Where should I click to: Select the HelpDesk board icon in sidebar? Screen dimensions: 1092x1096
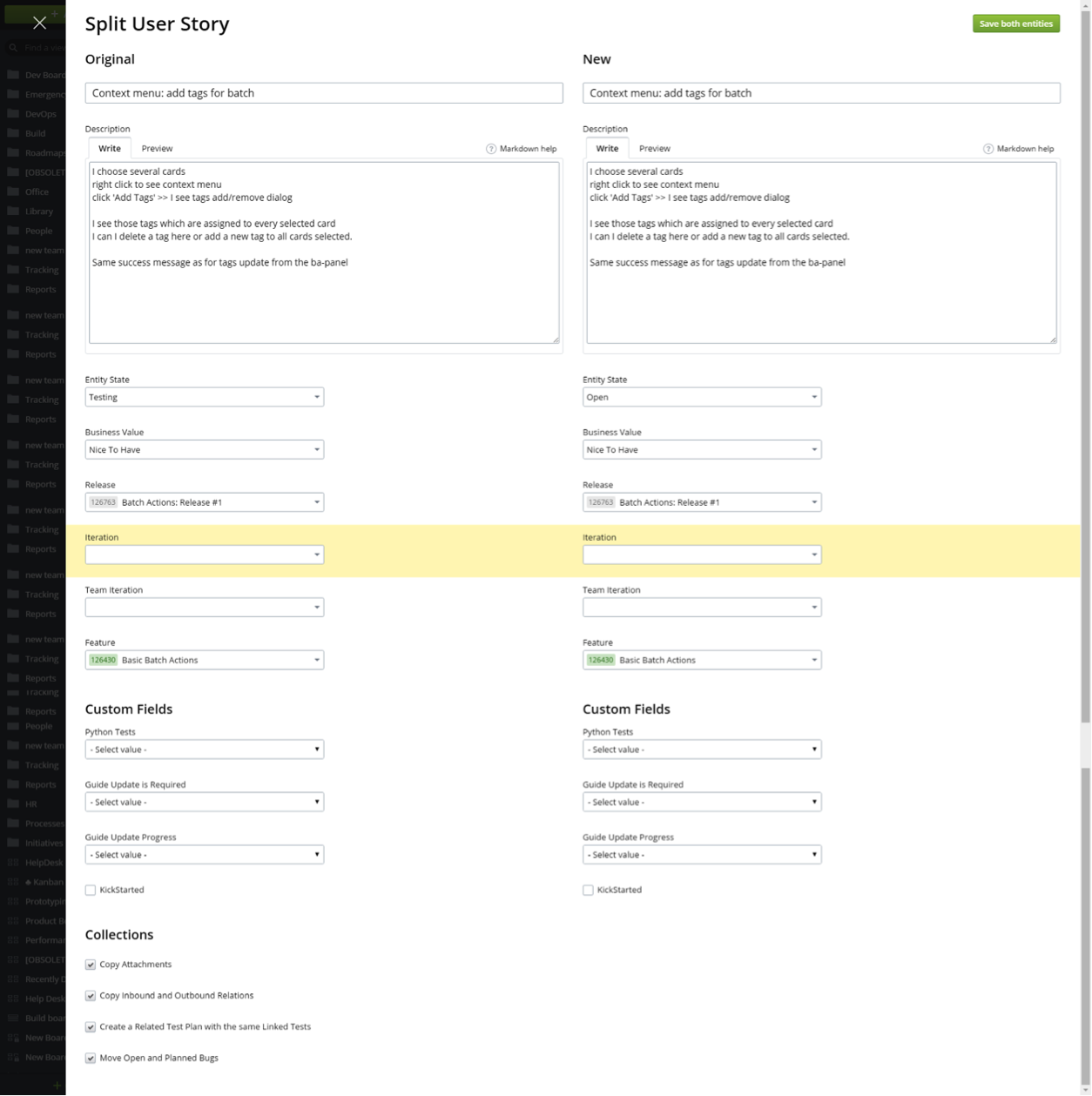click(13, 862)
